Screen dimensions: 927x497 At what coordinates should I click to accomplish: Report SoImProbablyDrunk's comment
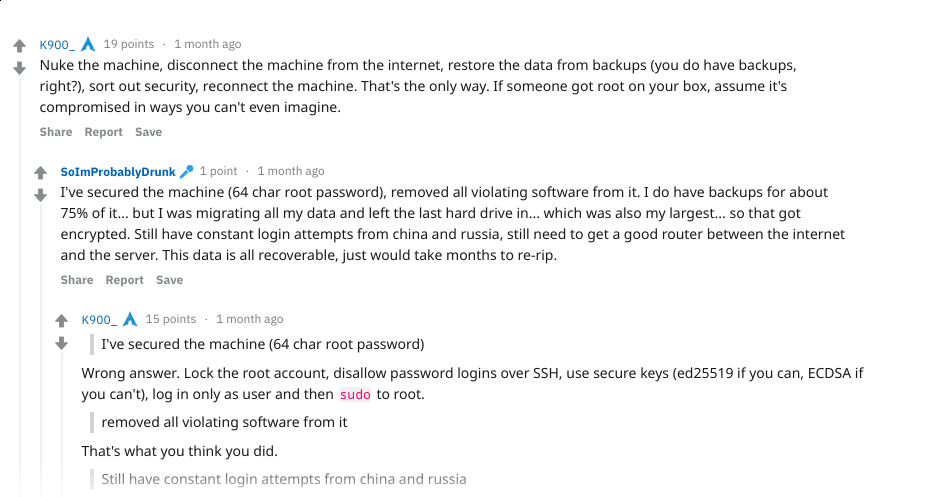[x=124, y=280]
